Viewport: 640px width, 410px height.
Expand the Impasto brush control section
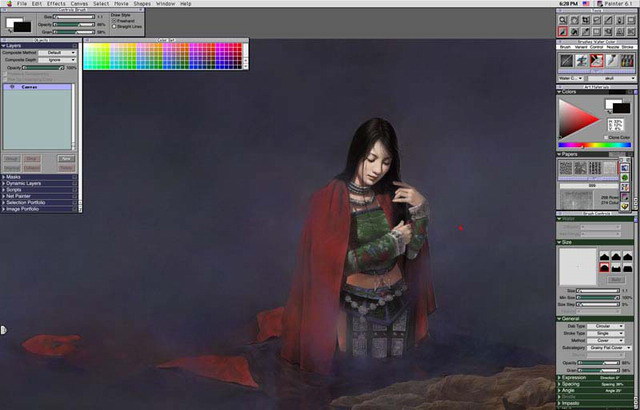pyautogui.click(x=560, y=403)
